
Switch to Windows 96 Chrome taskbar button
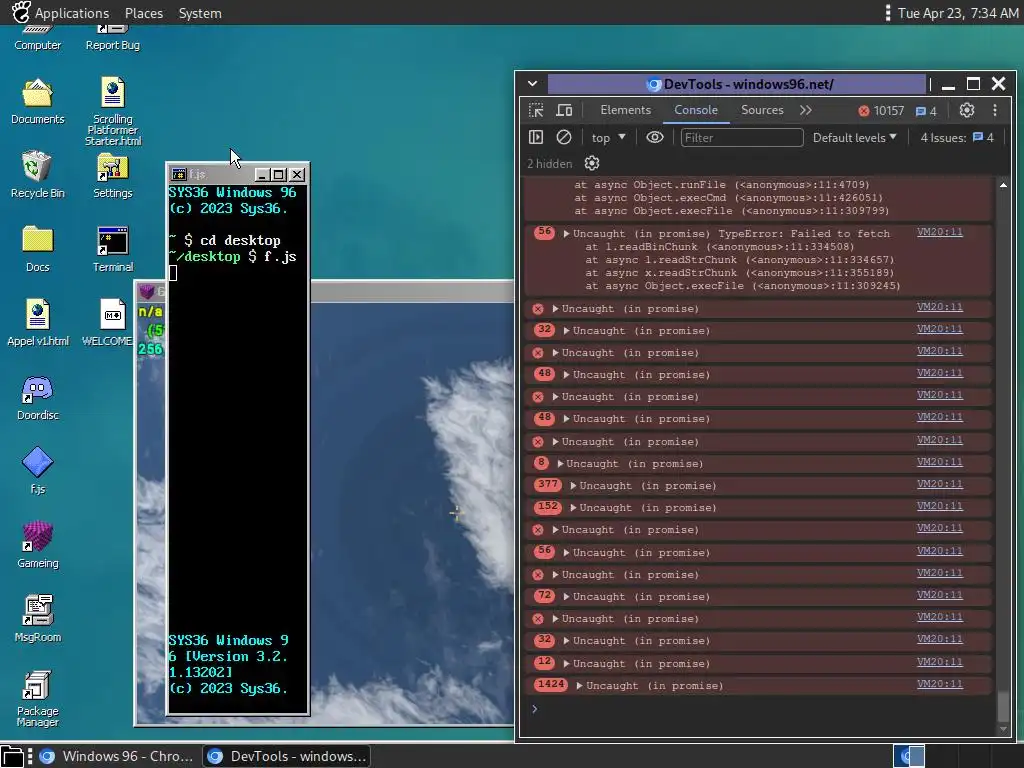click(117, 756)
